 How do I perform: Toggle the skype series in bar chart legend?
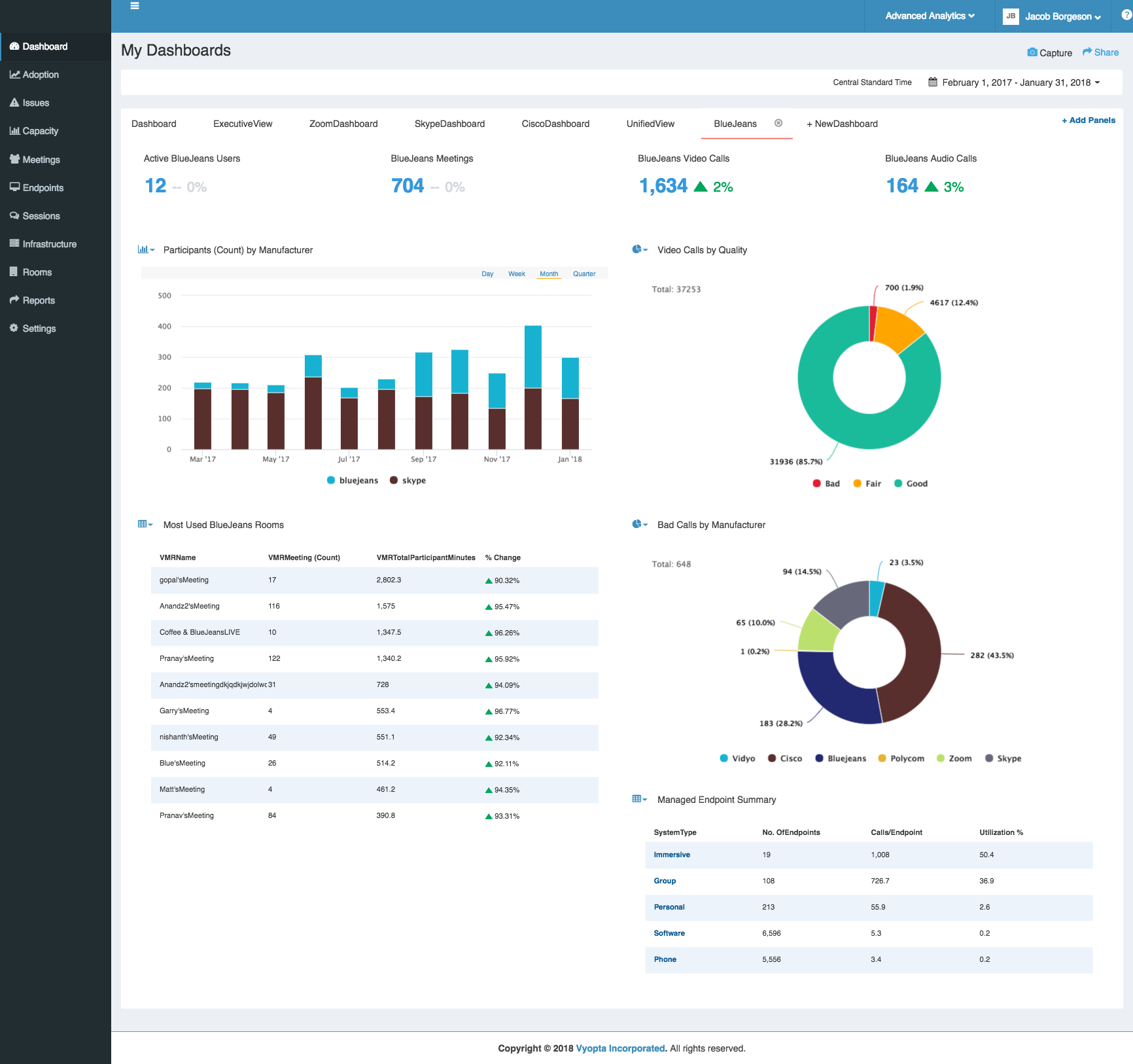pyautogui.click(x=408, y=480)
